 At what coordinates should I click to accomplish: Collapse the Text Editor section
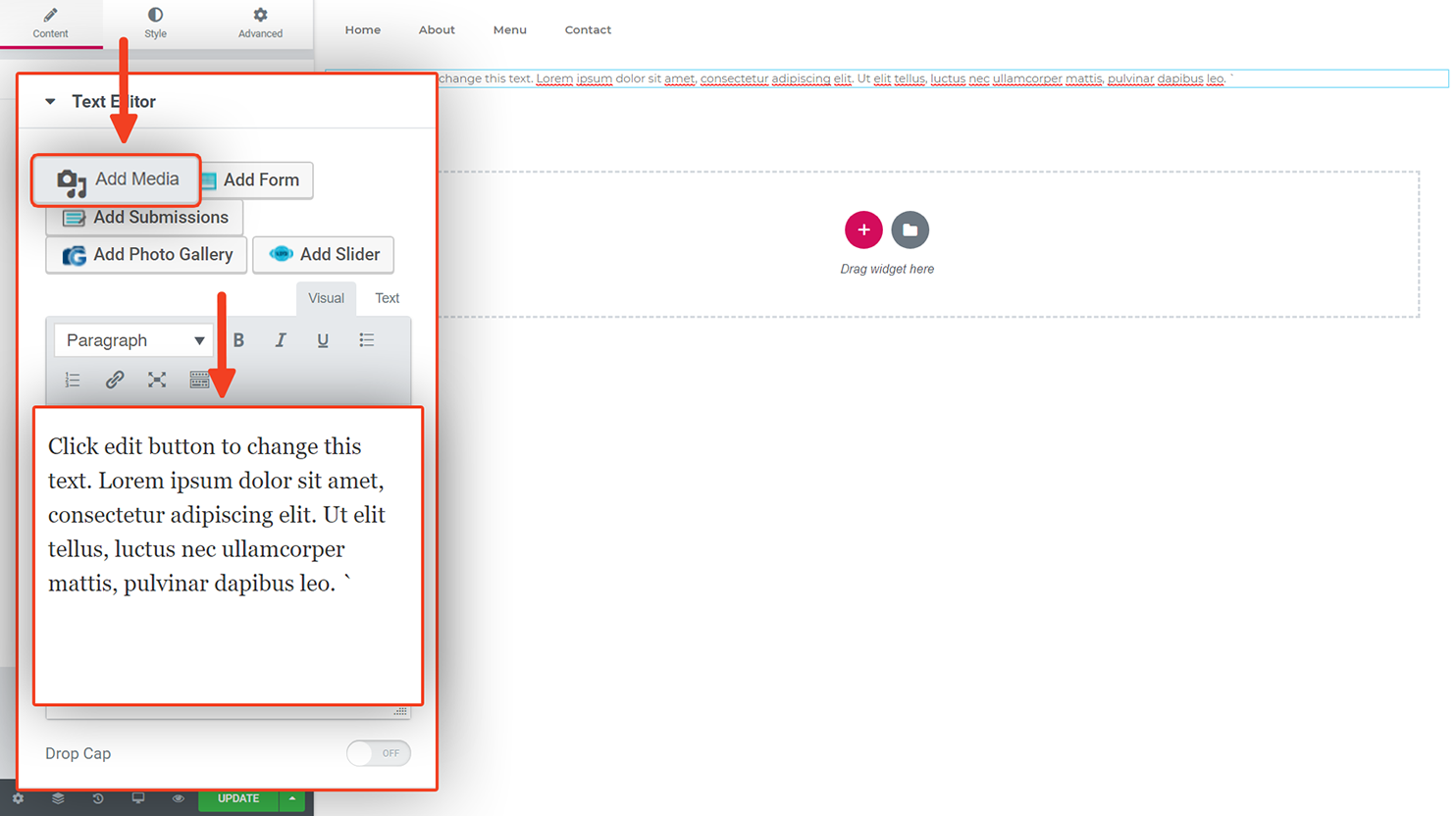[x=51, y=101]
